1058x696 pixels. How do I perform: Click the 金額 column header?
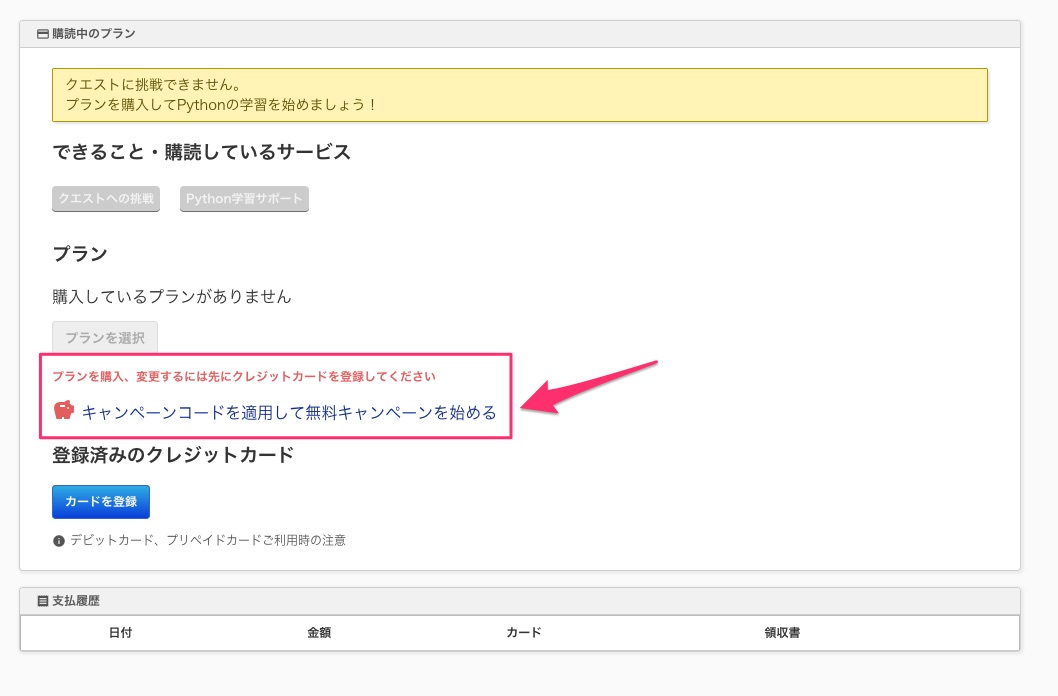click(x=319, y=633)
